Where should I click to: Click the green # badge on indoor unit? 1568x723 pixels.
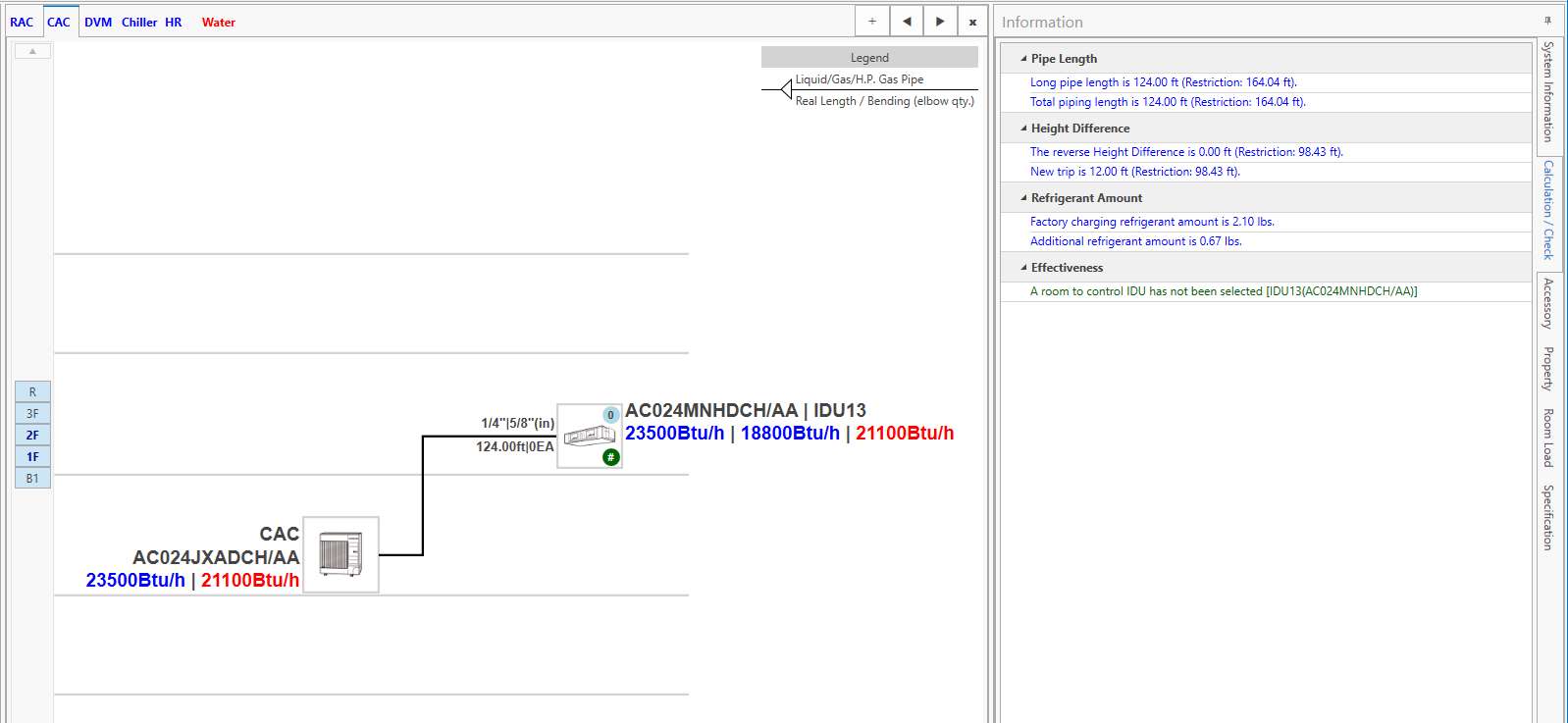611,457
